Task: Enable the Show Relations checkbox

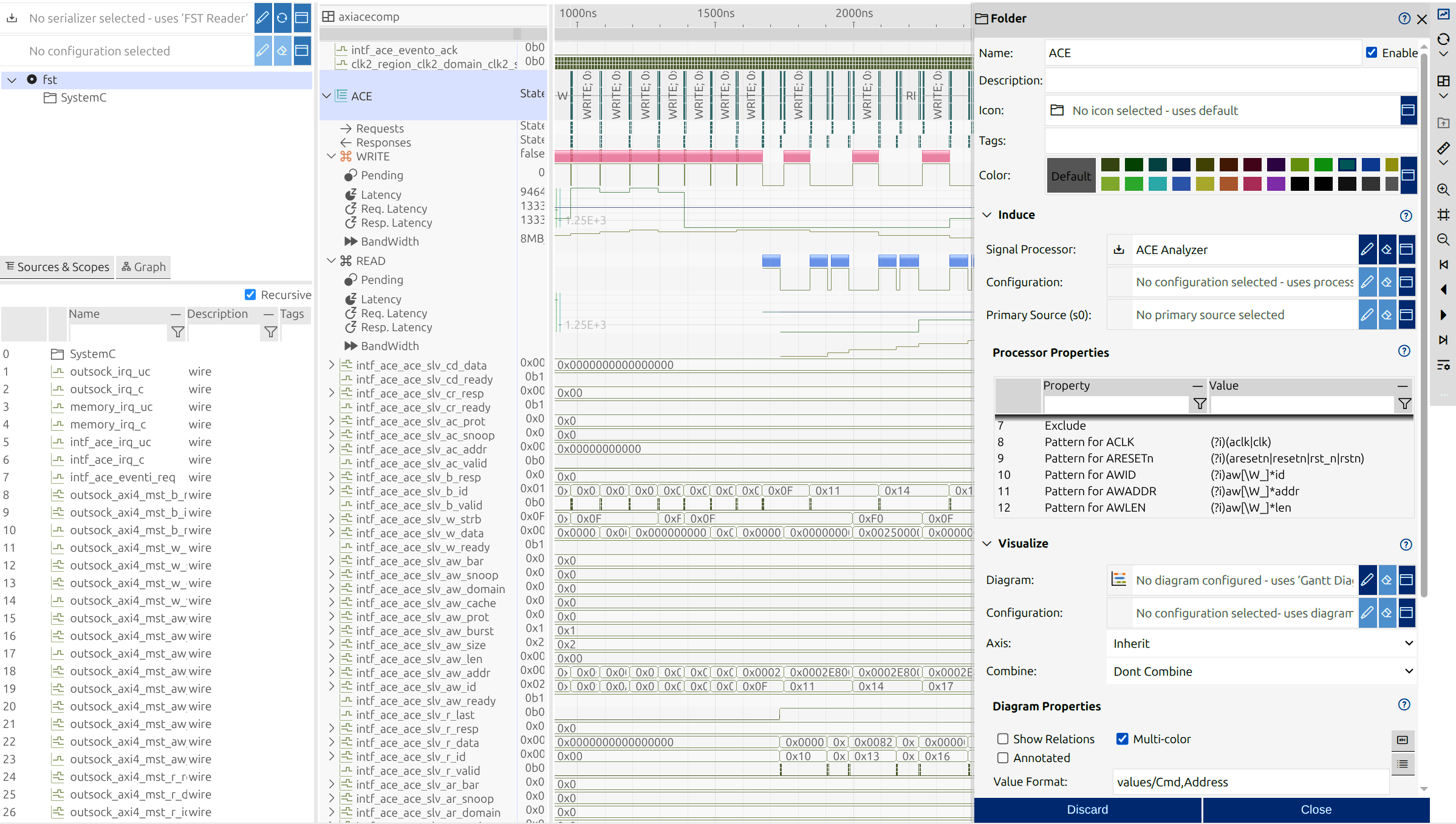Action: (1003, 739)
